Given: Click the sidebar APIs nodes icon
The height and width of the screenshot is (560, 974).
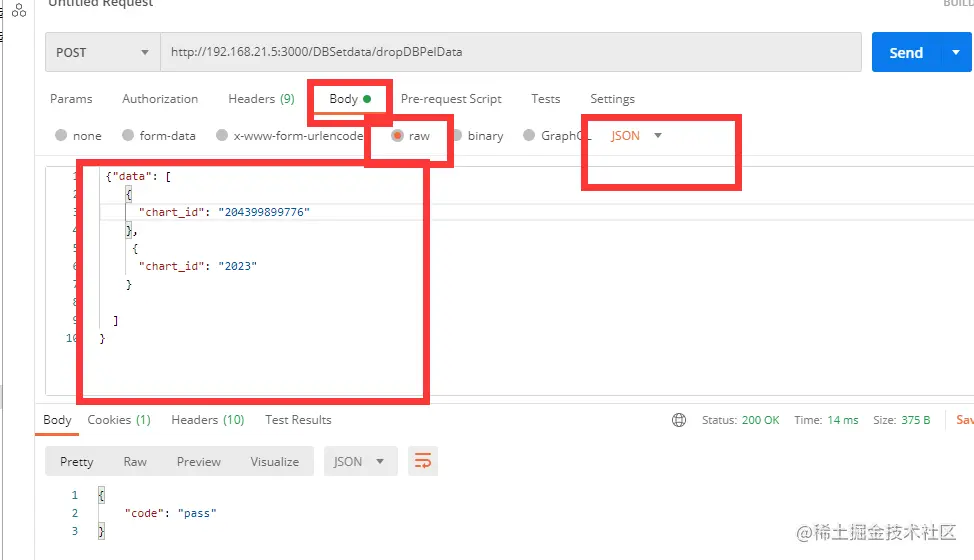Looking at the screenshot, I should [x=19, y=10].
